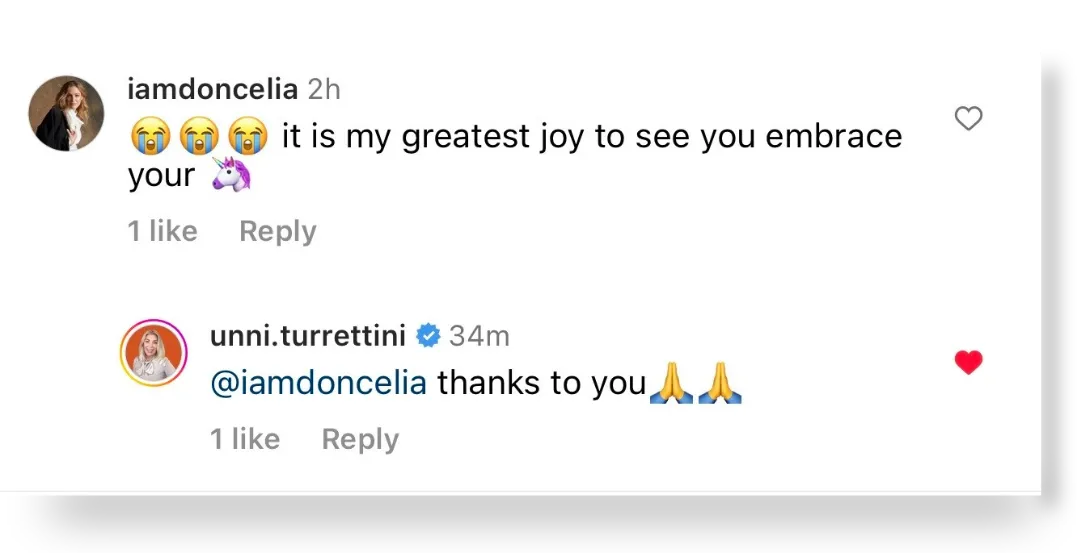Click the first praying hands emoji

click(x=671, y=382)
